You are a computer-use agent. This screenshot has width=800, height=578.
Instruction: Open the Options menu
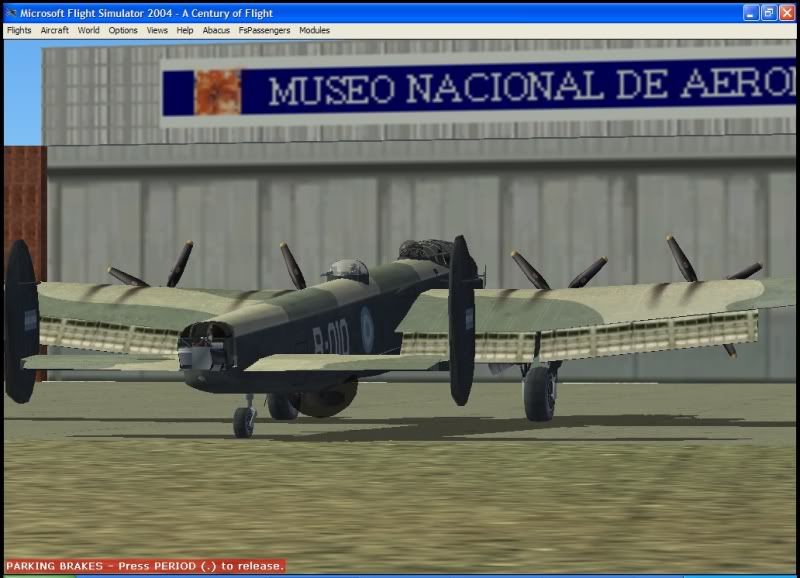point(123,31)
